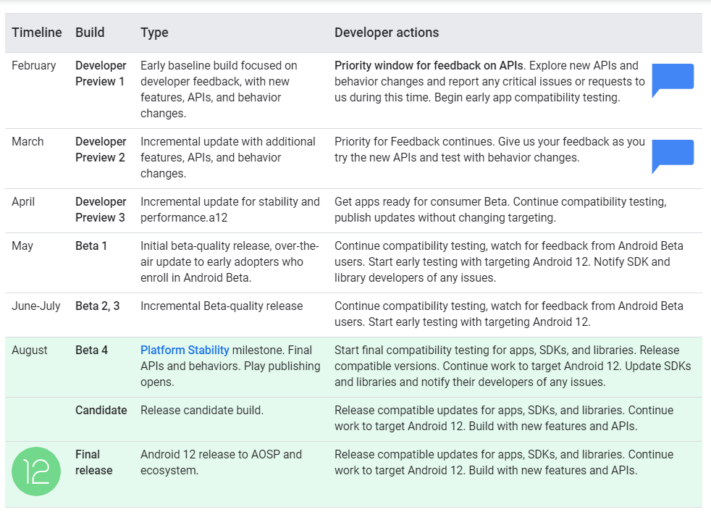Image resolution: width=711 pixels, height=512 pixels.
Task: Open the Platform Stability link
Action: [x=185, y=350]
